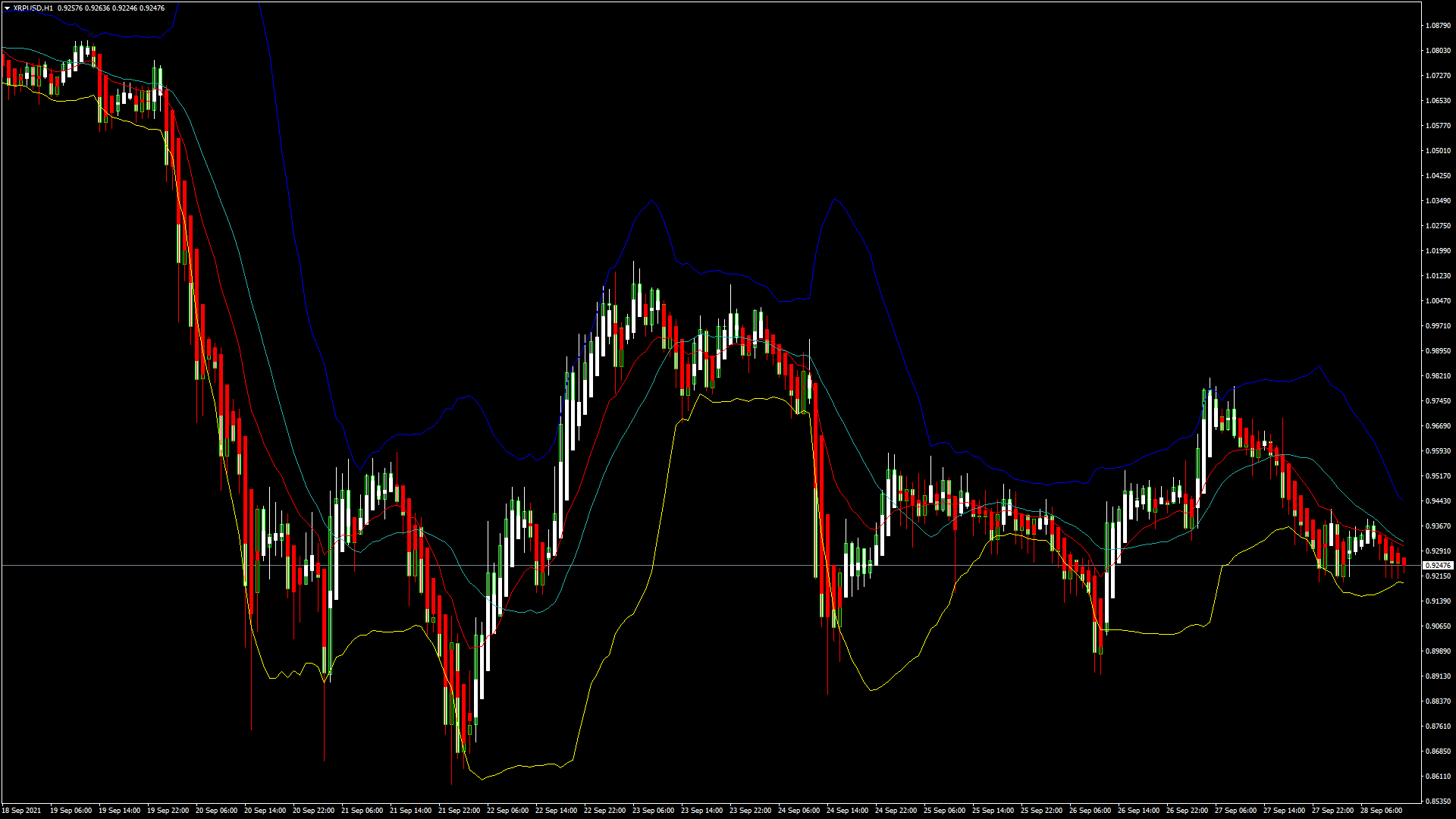The image size is (1456, 819).
Task: Click price axis label 0.96690
Action: point(1438,426)
